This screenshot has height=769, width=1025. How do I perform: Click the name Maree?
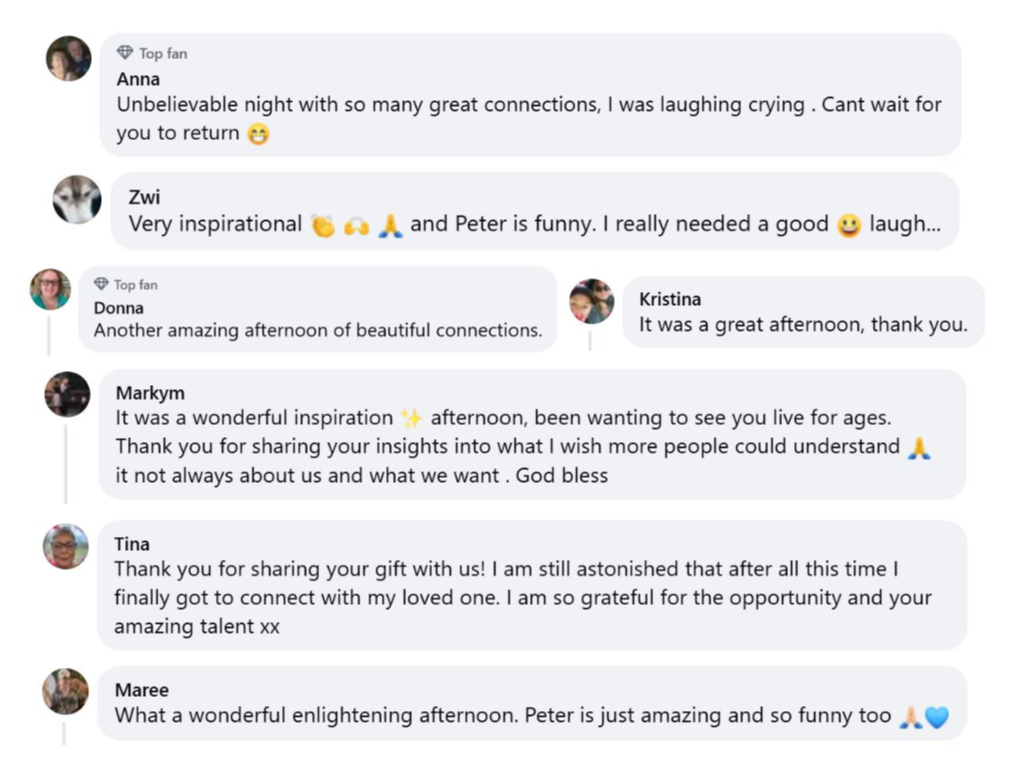[x=142, y=690]
